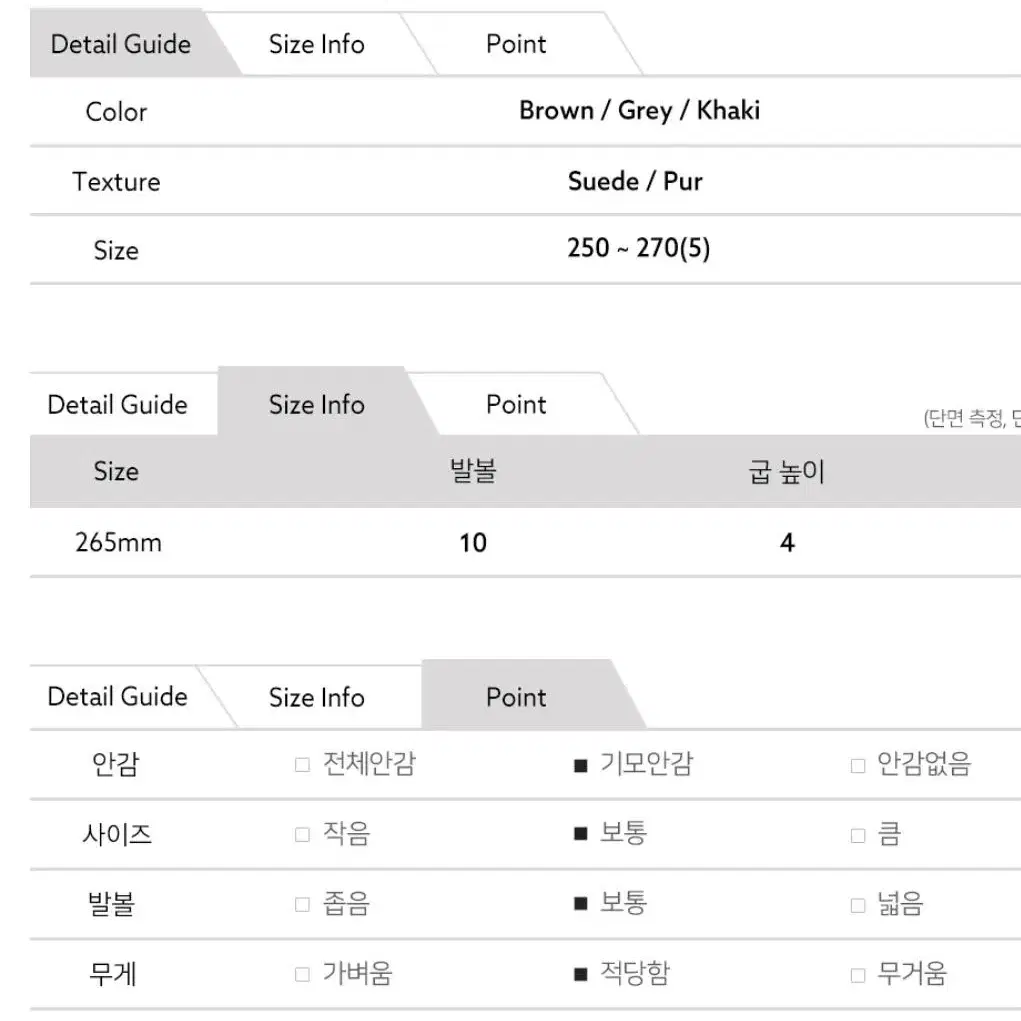
Task: Check the 좁음 foot width checkbox
Action: point(302,904)
